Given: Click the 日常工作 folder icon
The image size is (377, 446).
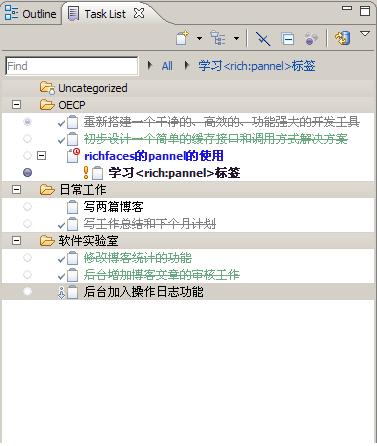Looking at the screenshot, I should (x=47, y=190).
